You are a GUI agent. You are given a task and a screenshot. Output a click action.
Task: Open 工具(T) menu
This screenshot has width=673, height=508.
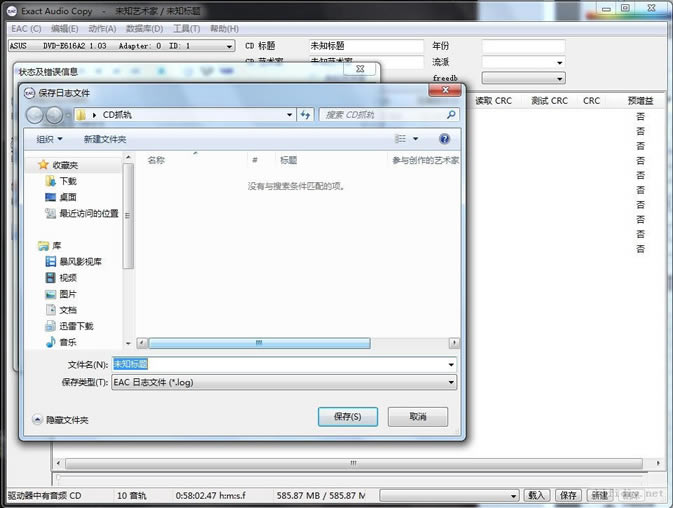187,29
